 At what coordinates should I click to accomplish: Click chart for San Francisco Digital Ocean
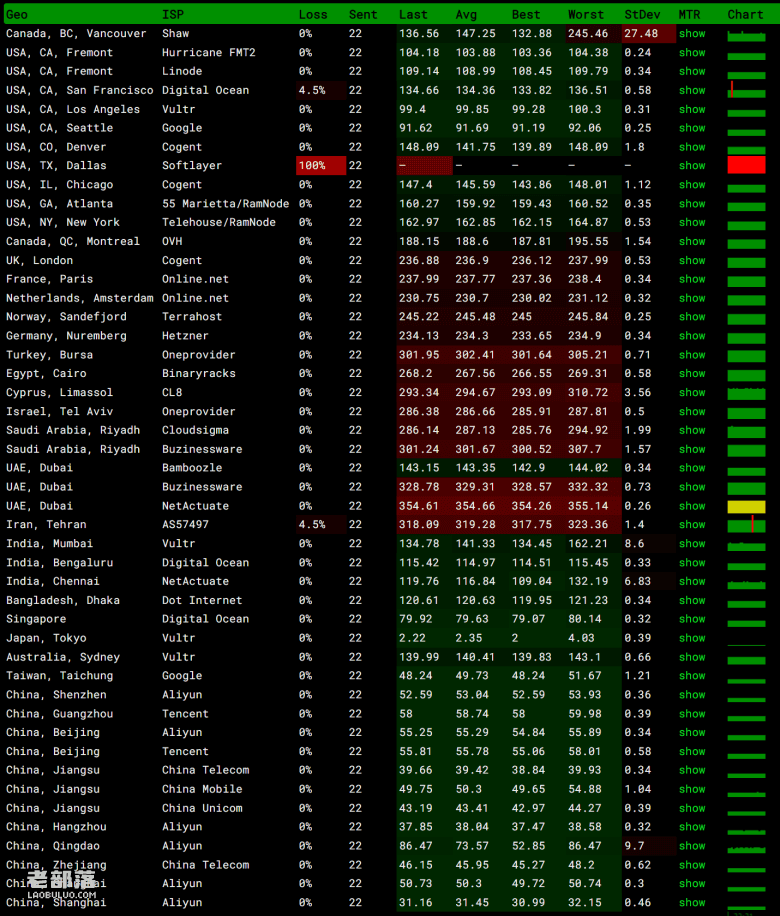[746, 91]
